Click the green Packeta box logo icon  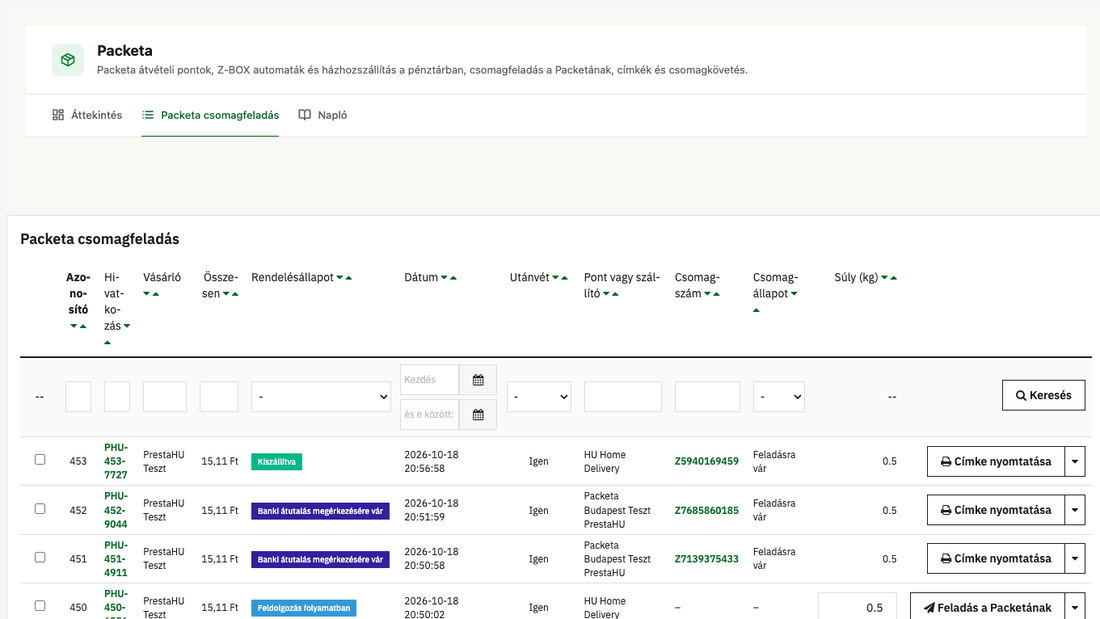click(67, 60)
